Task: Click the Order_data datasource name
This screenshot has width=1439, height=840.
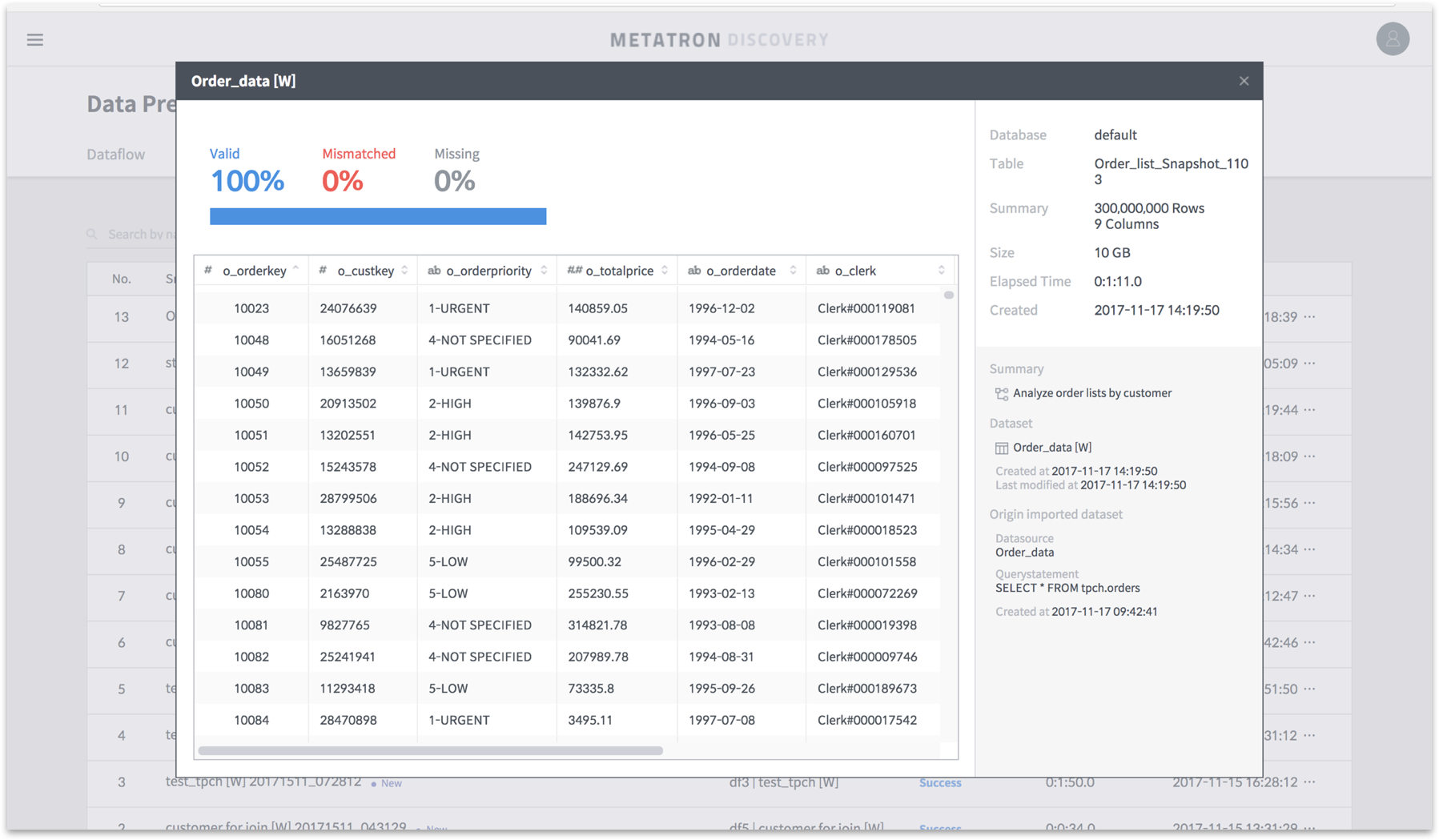Action: (x=1024, y=553)
